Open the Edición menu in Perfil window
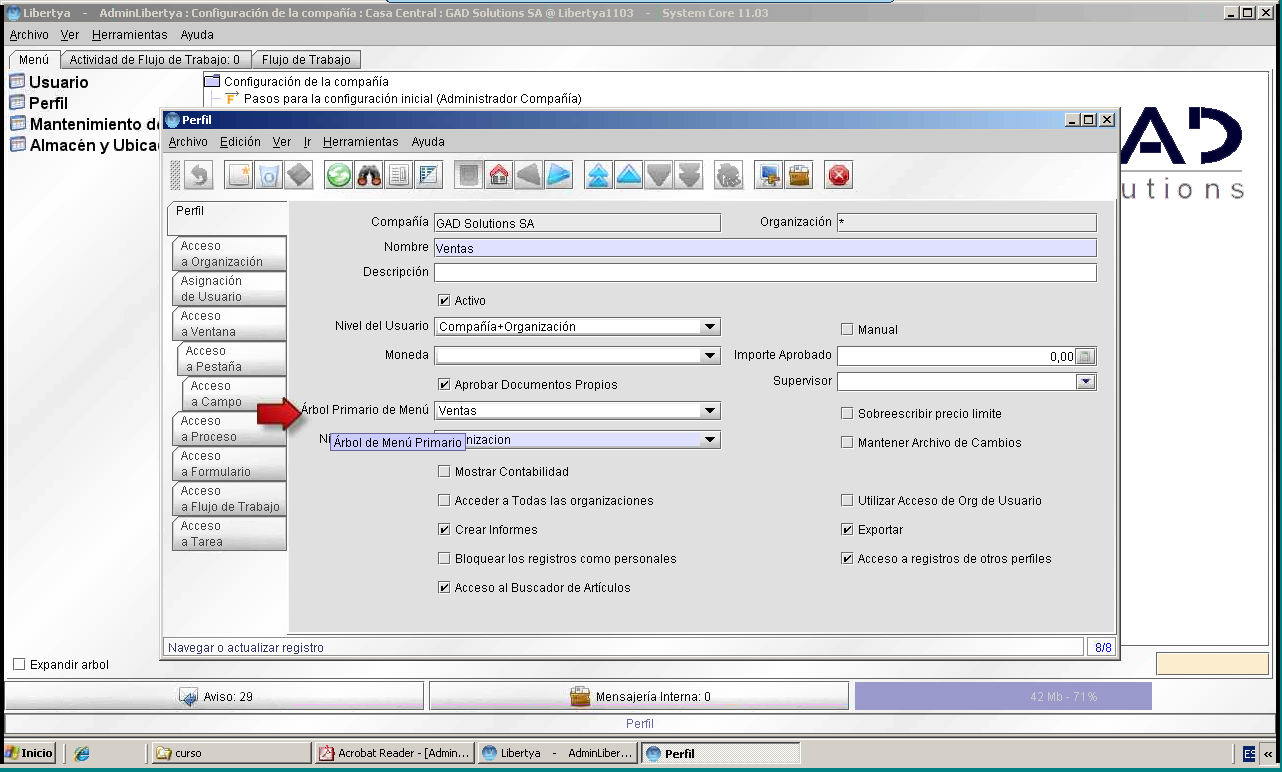The width and height of the screenshot is (1282, 772). (x=240, y=142)
